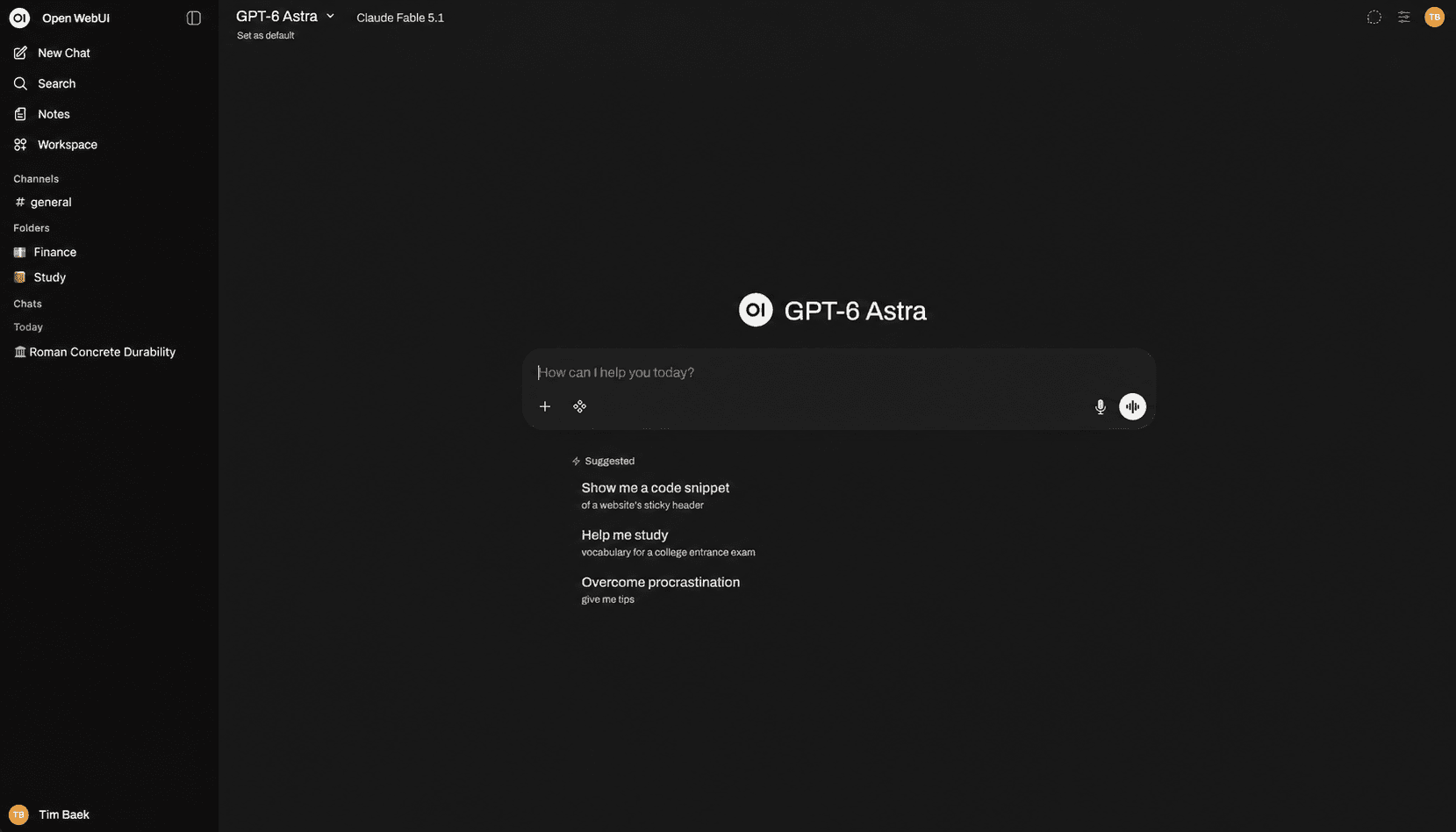The width and height of the screenshot is (1456, 832).
Task: Click the Finance folder emoji icon
Action: 19,252
